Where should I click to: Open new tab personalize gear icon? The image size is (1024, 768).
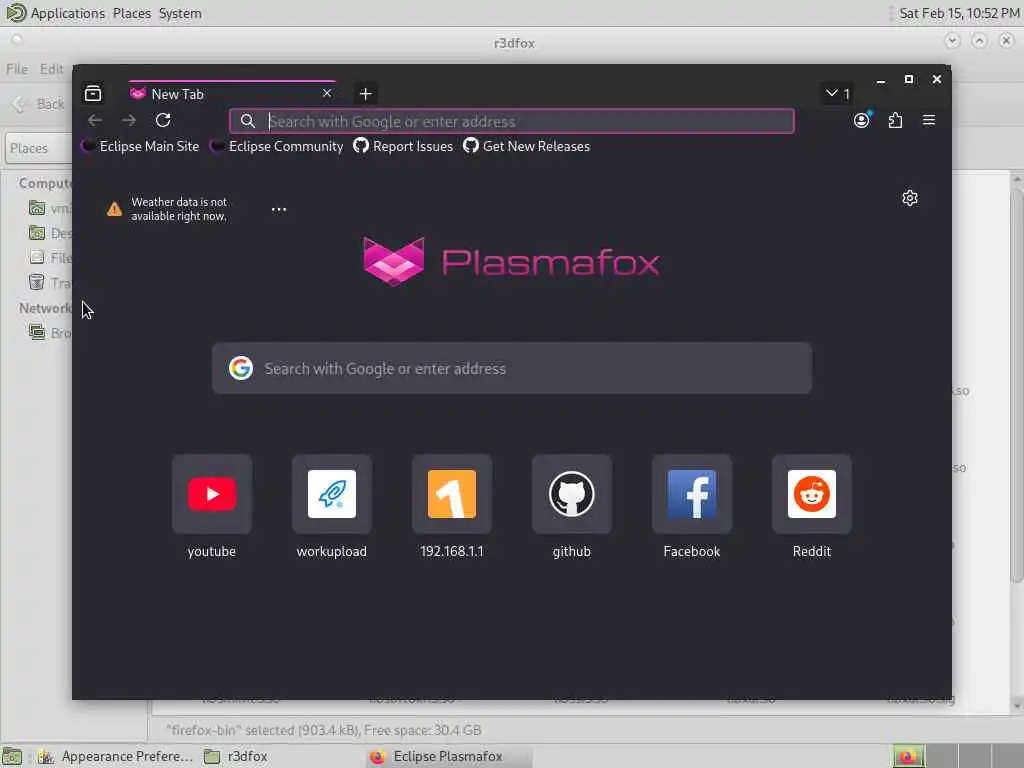tap(910, 198)
